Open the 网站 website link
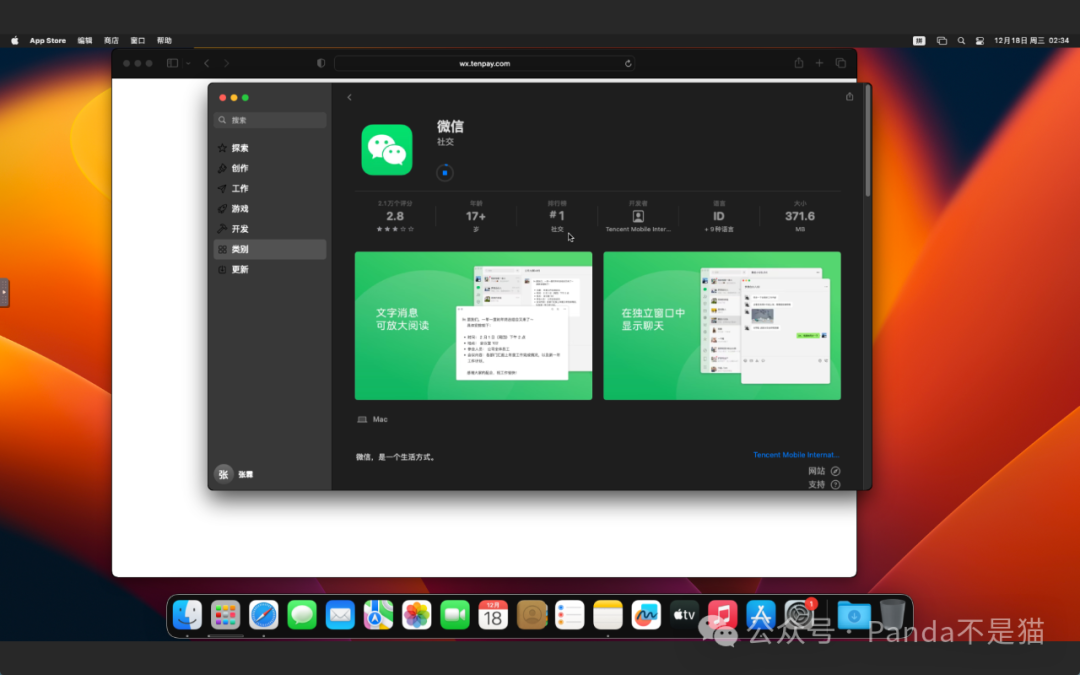The height and width of the screenshot is (675, 1080). click(824, 471)
